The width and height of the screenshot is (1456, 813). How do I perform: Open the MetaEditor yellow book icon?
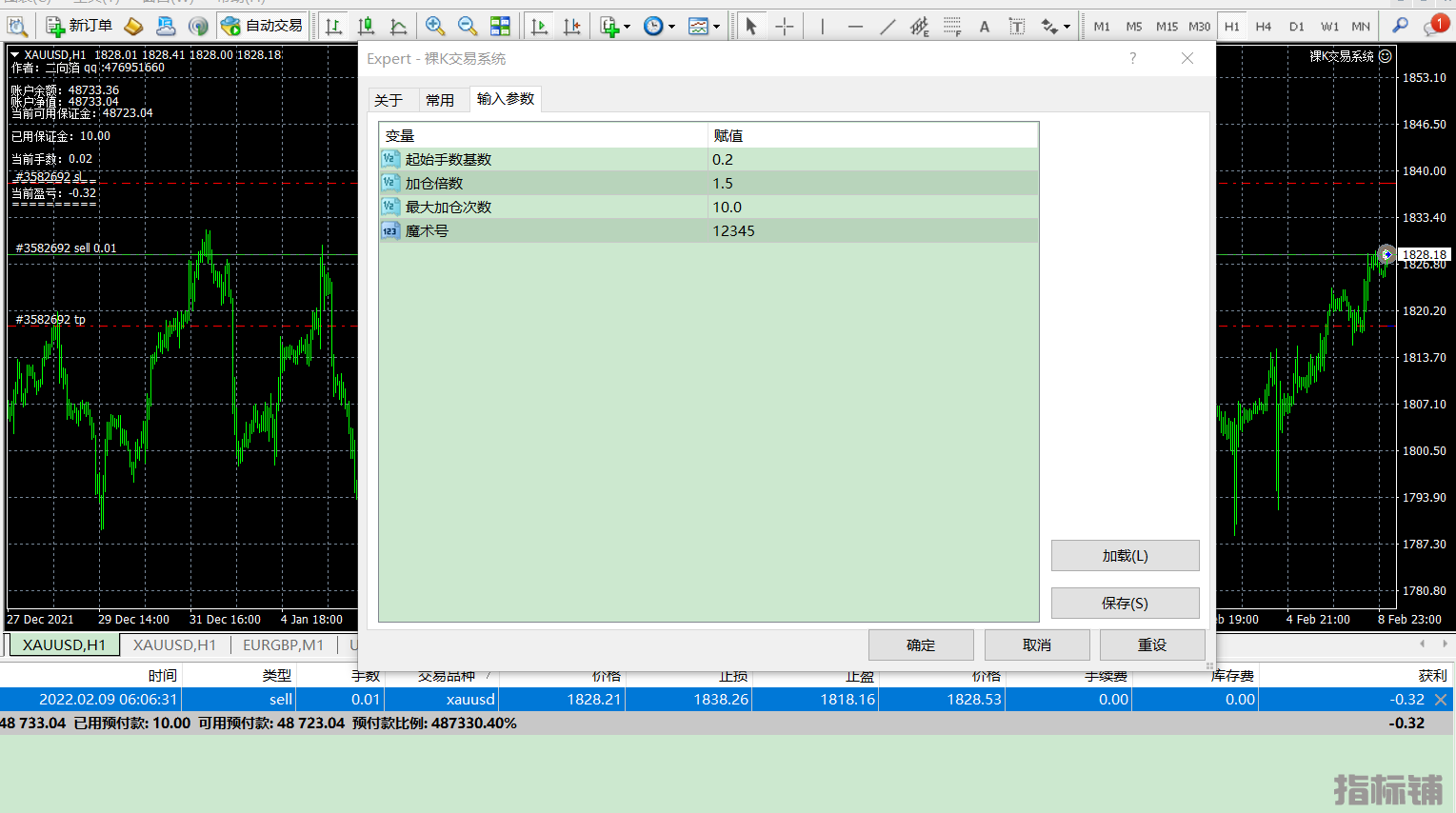133,27
